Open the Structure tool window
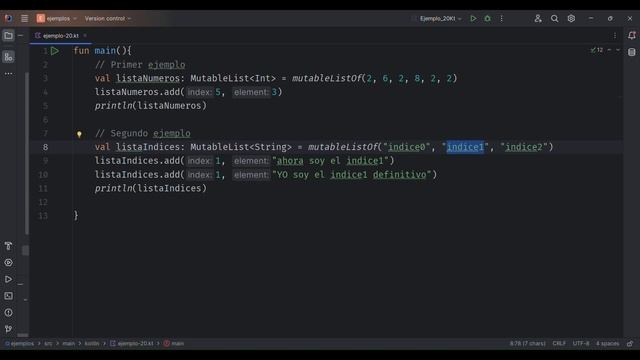 [8, 57]
